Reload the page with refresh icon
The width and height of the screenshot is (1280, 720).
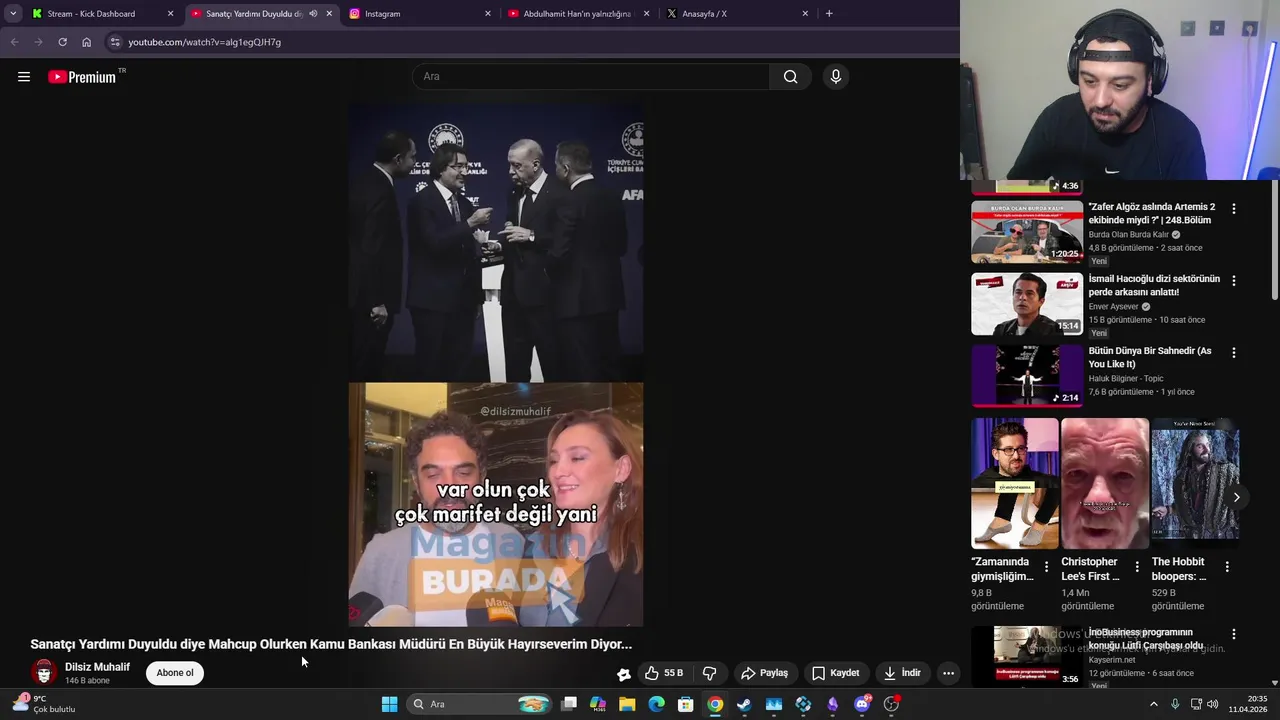62,42
